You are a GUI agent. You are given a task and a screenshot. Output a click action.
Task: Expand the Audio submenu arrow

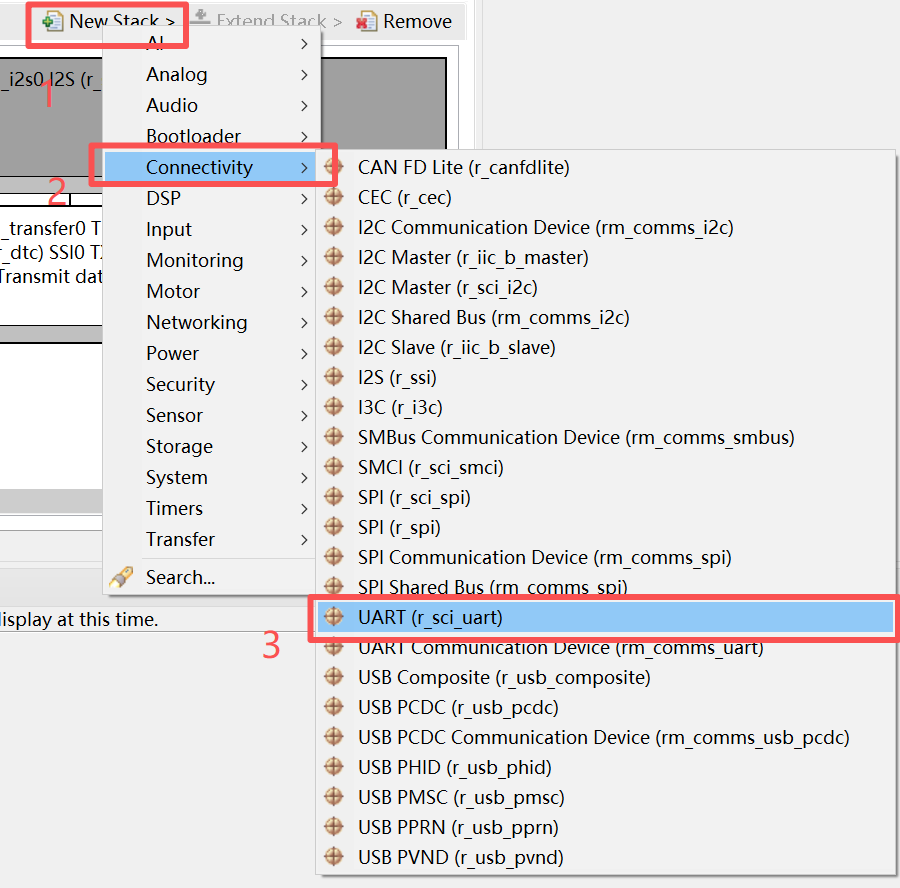304,106
